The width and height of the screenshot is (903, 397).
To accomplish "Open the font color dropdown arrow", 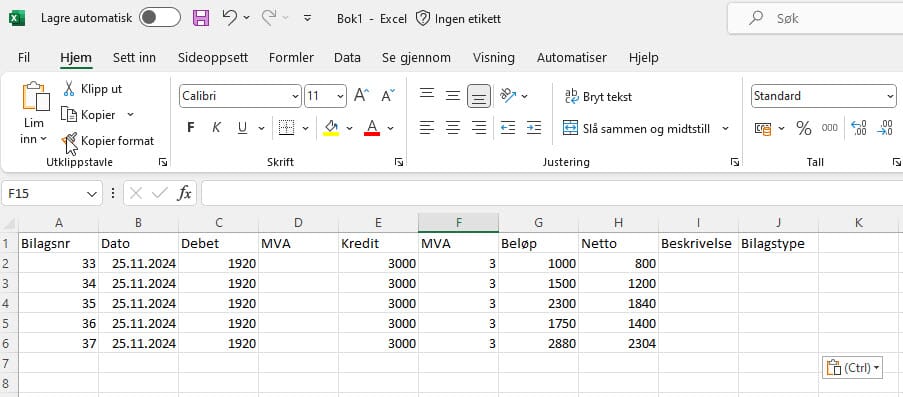I will [390, 128].
